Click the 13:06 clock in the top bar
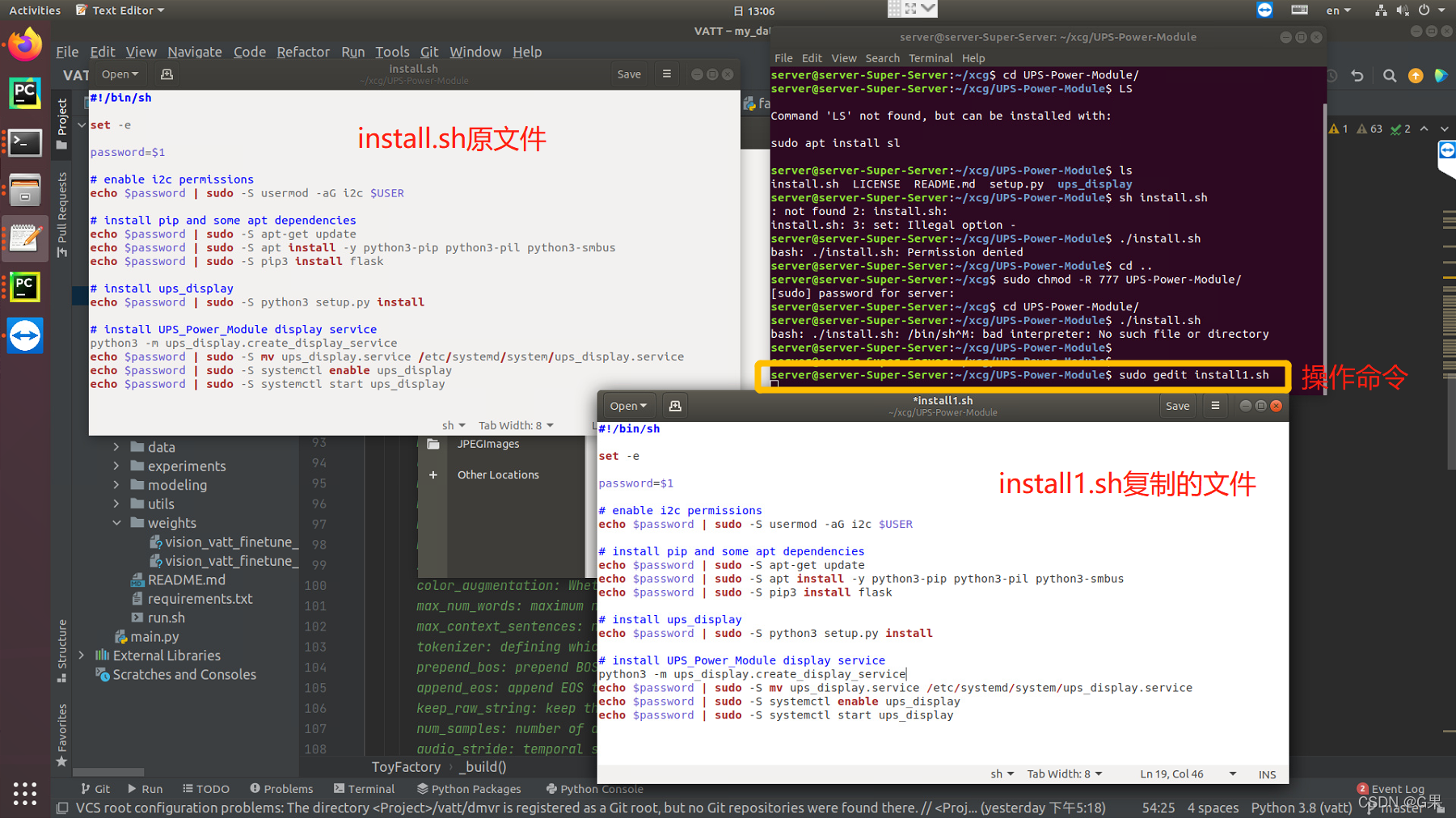 [754, 11]
